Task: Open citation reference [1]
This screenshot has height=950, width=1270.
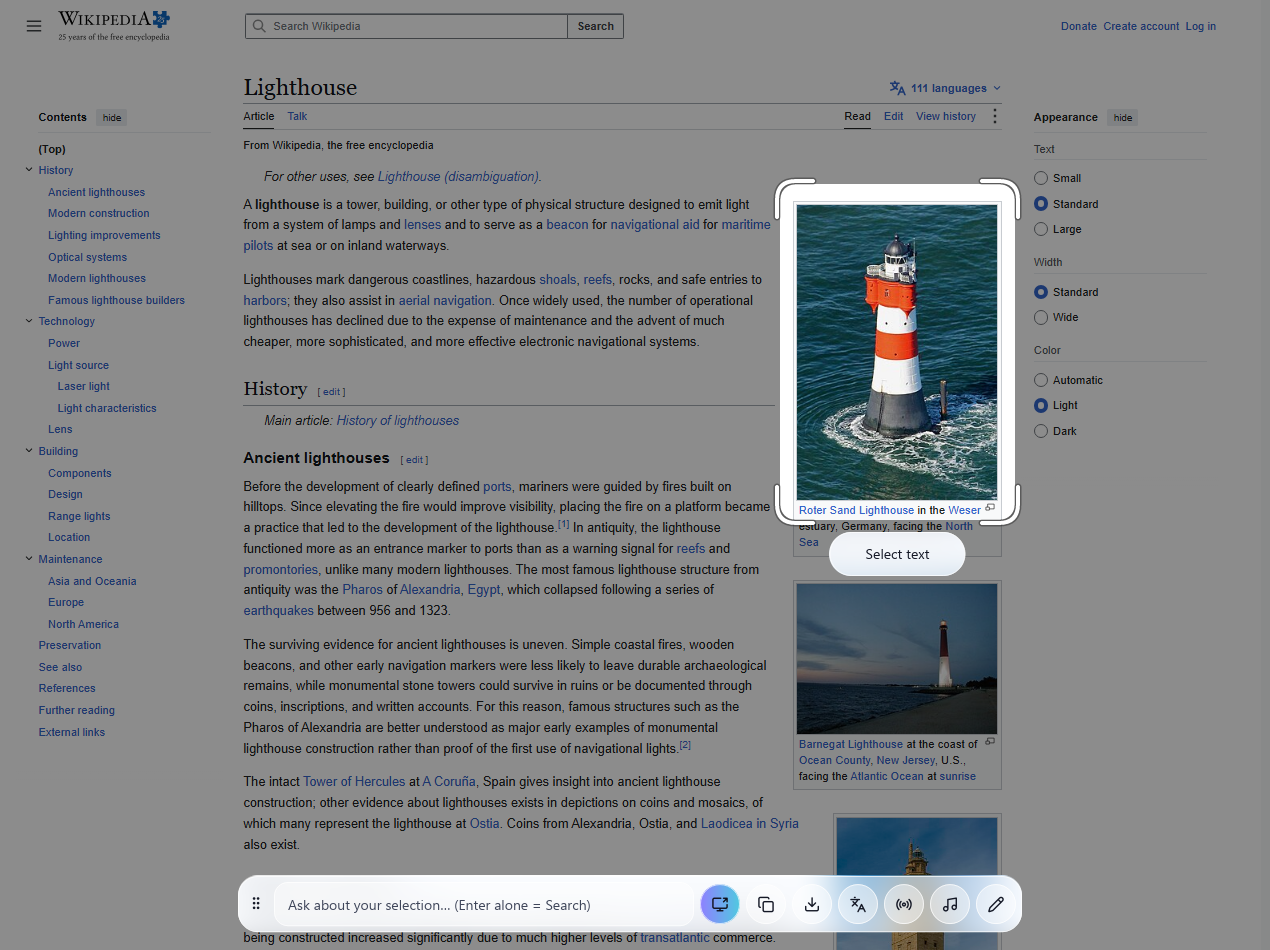Action: pos(563,524)
